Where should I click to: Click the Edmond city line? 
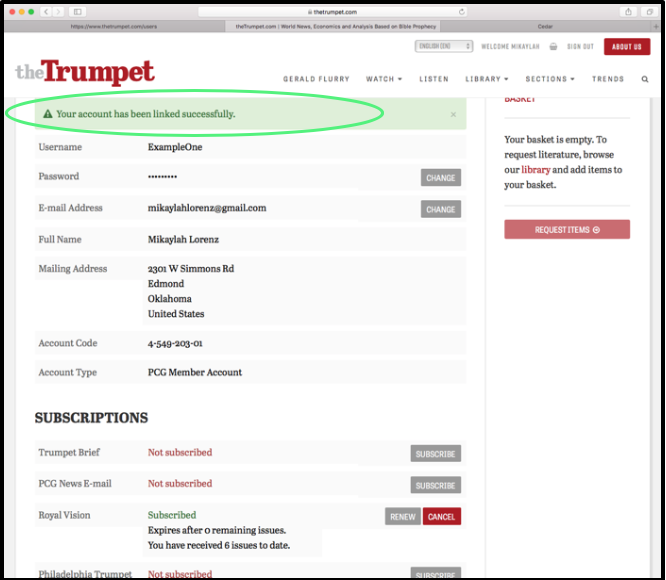point(166,284)
